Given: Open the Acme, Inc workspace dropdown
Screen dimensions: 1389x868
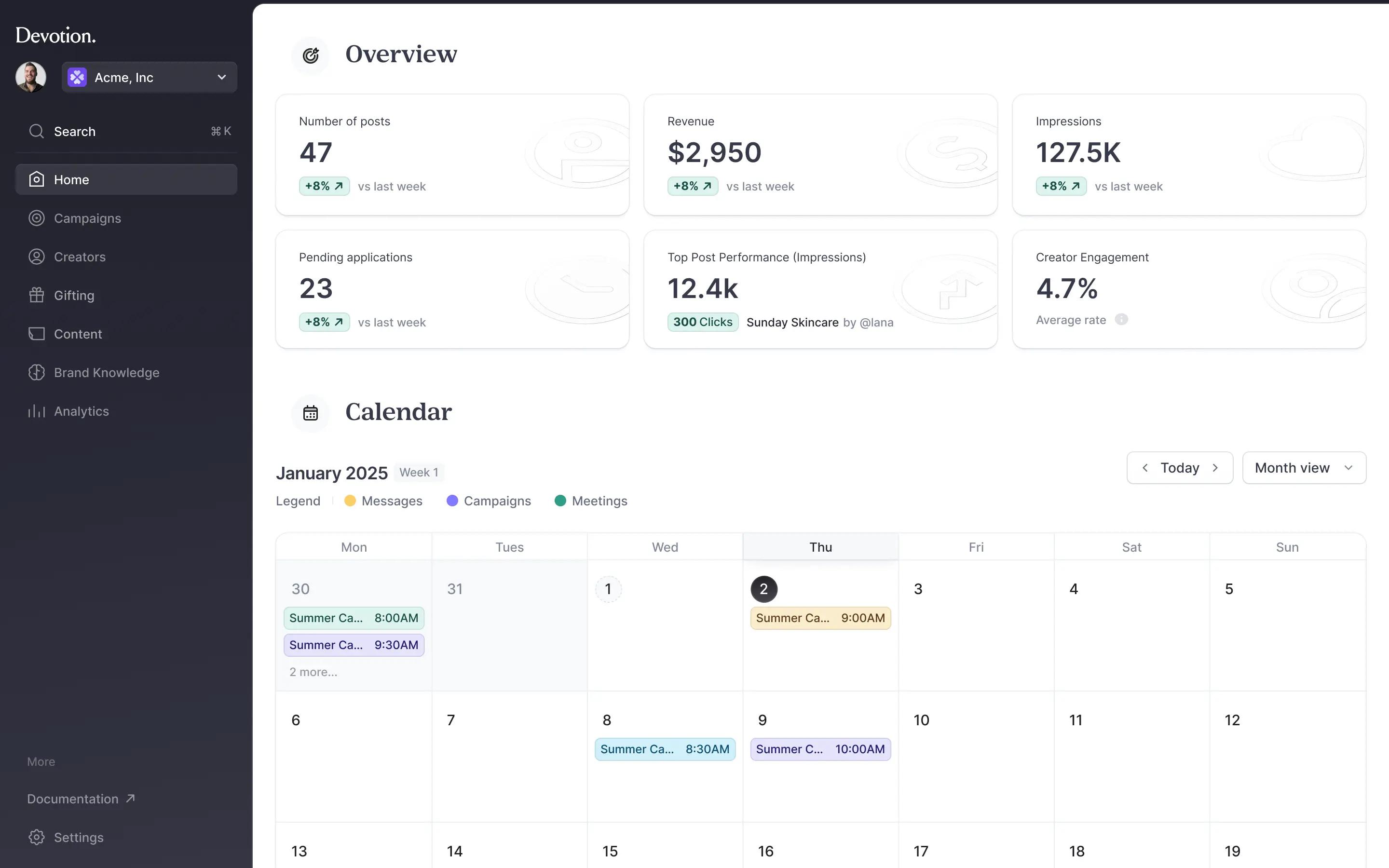Looking at the screenshot, I should (x=149, y=78).
